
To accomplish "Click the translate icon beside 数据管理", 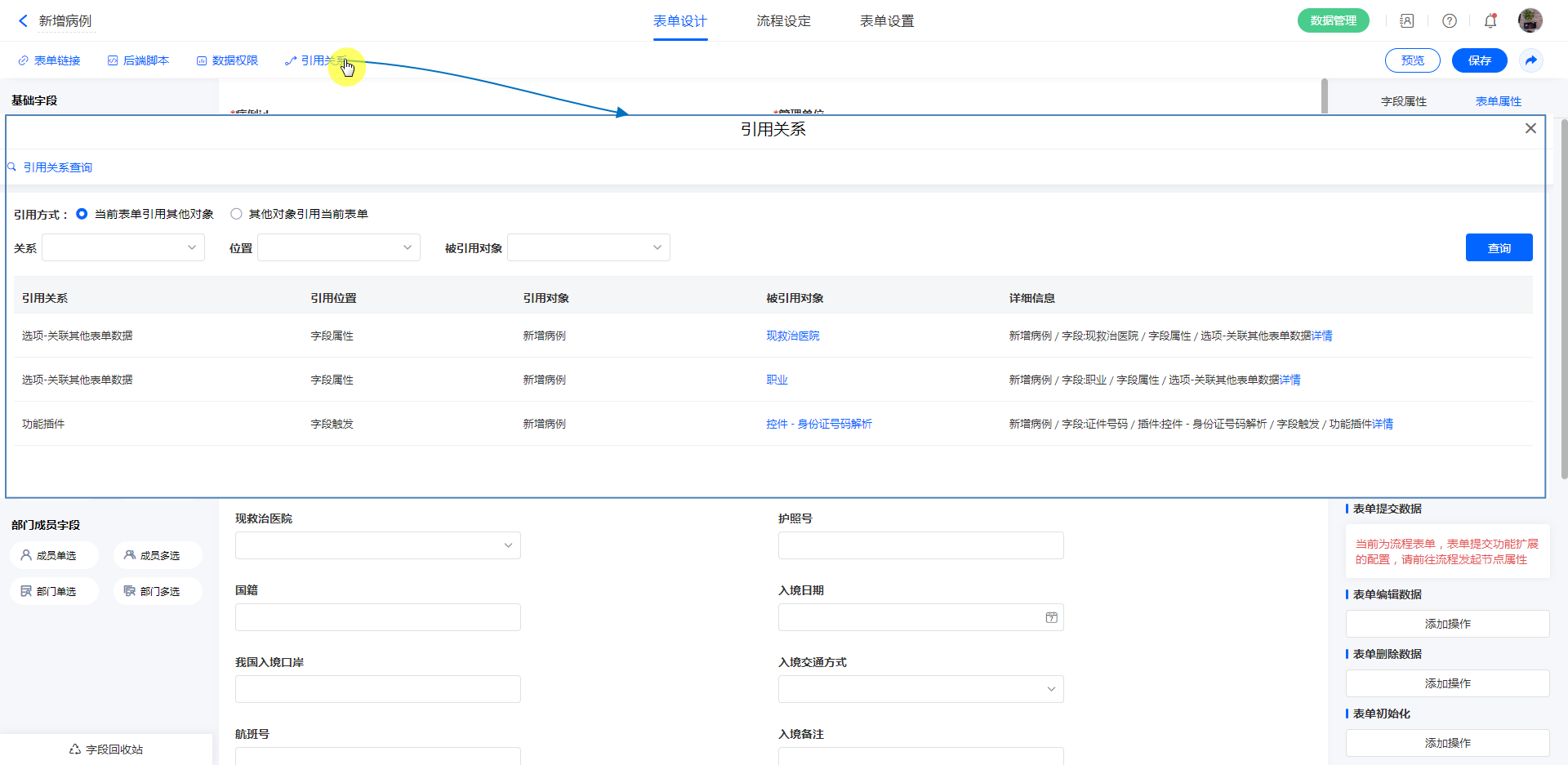I will point(1406,21).
